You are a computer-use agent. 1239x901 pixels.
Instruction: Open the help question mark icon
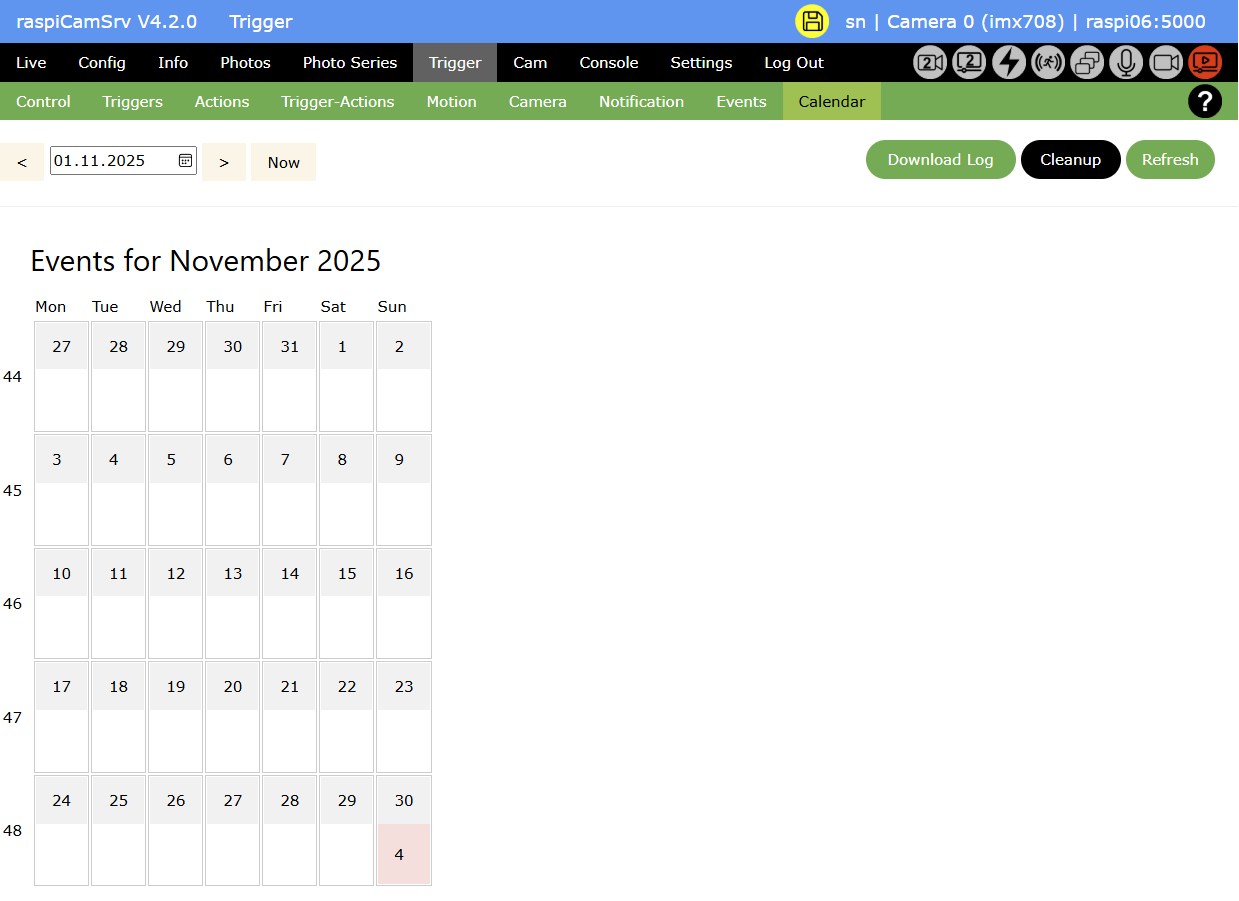point(1204,101)
